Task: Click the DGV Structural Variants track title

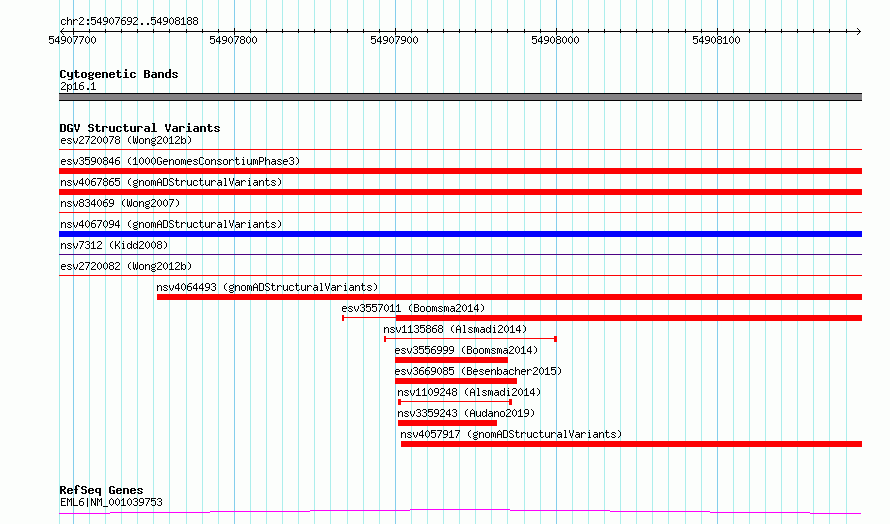Action: (x=140, y=128)
